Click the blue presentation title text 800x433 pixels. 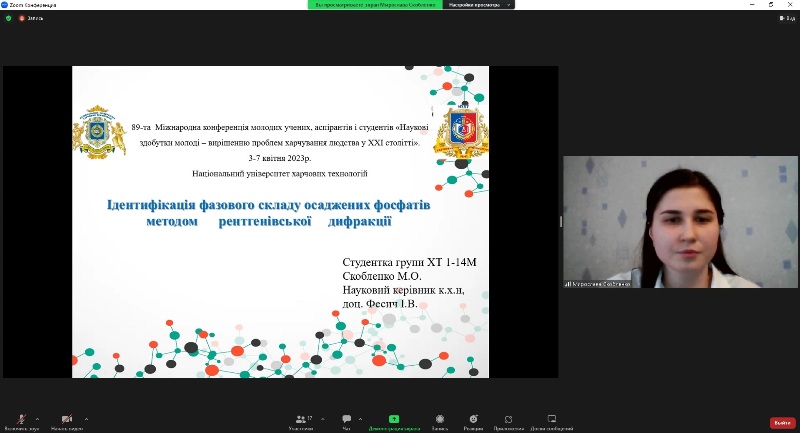click(x=268, y=213)
